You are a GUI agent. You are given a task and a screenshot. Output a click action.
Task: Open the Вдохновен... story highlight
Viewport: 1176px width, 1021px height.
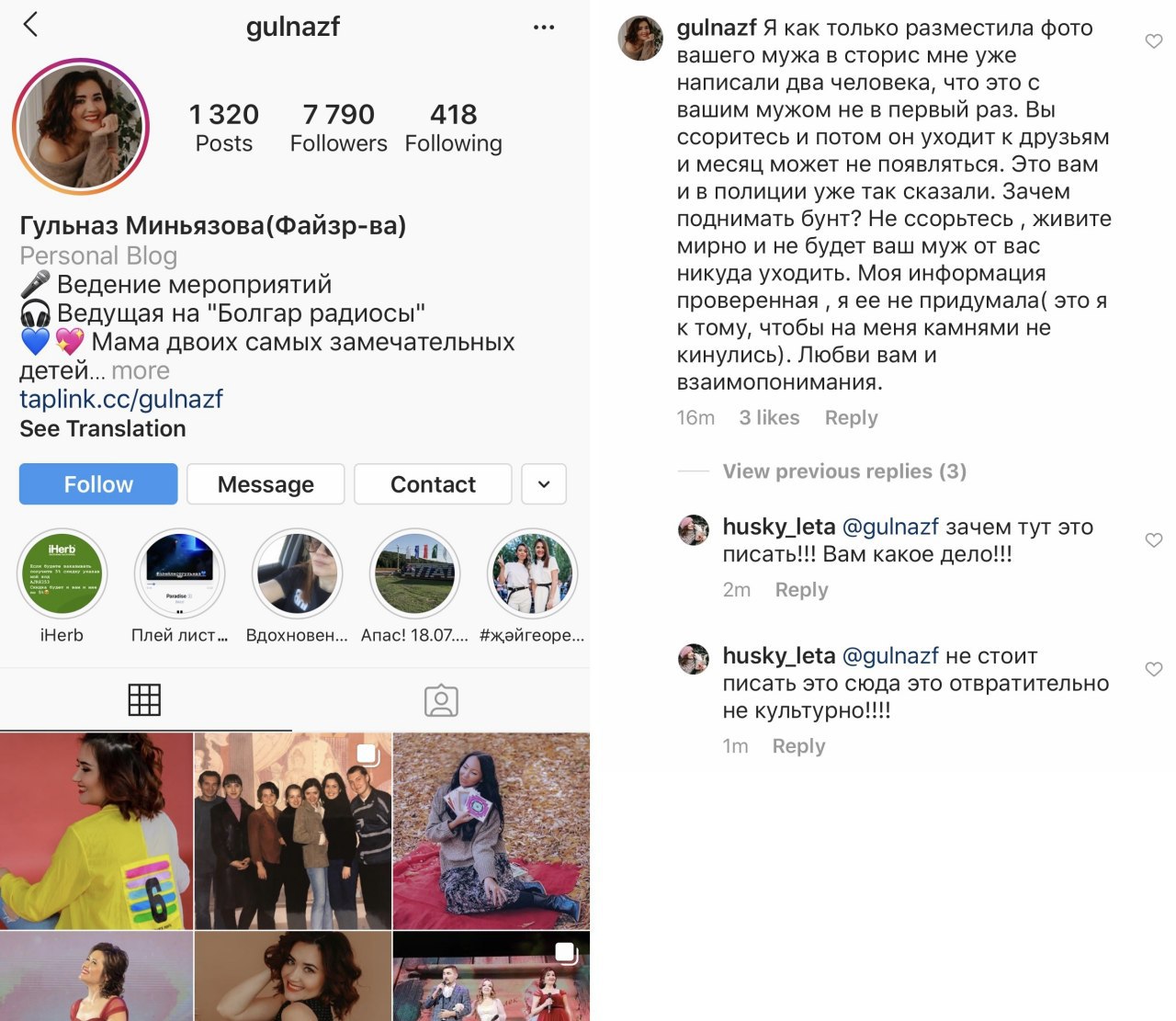click(x=297, y=573)
